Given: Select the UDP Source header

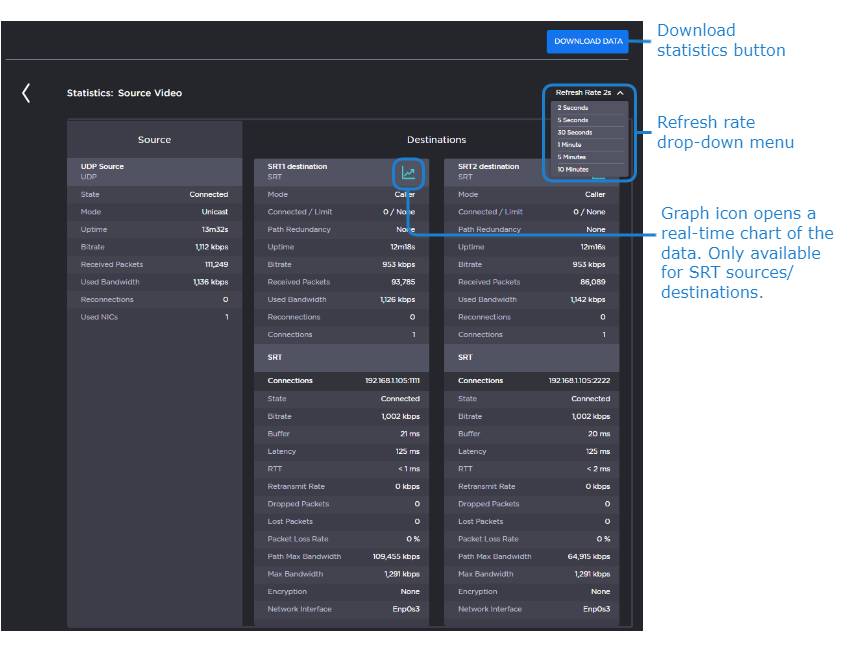Looking at the screenshot, I should 102,167.
